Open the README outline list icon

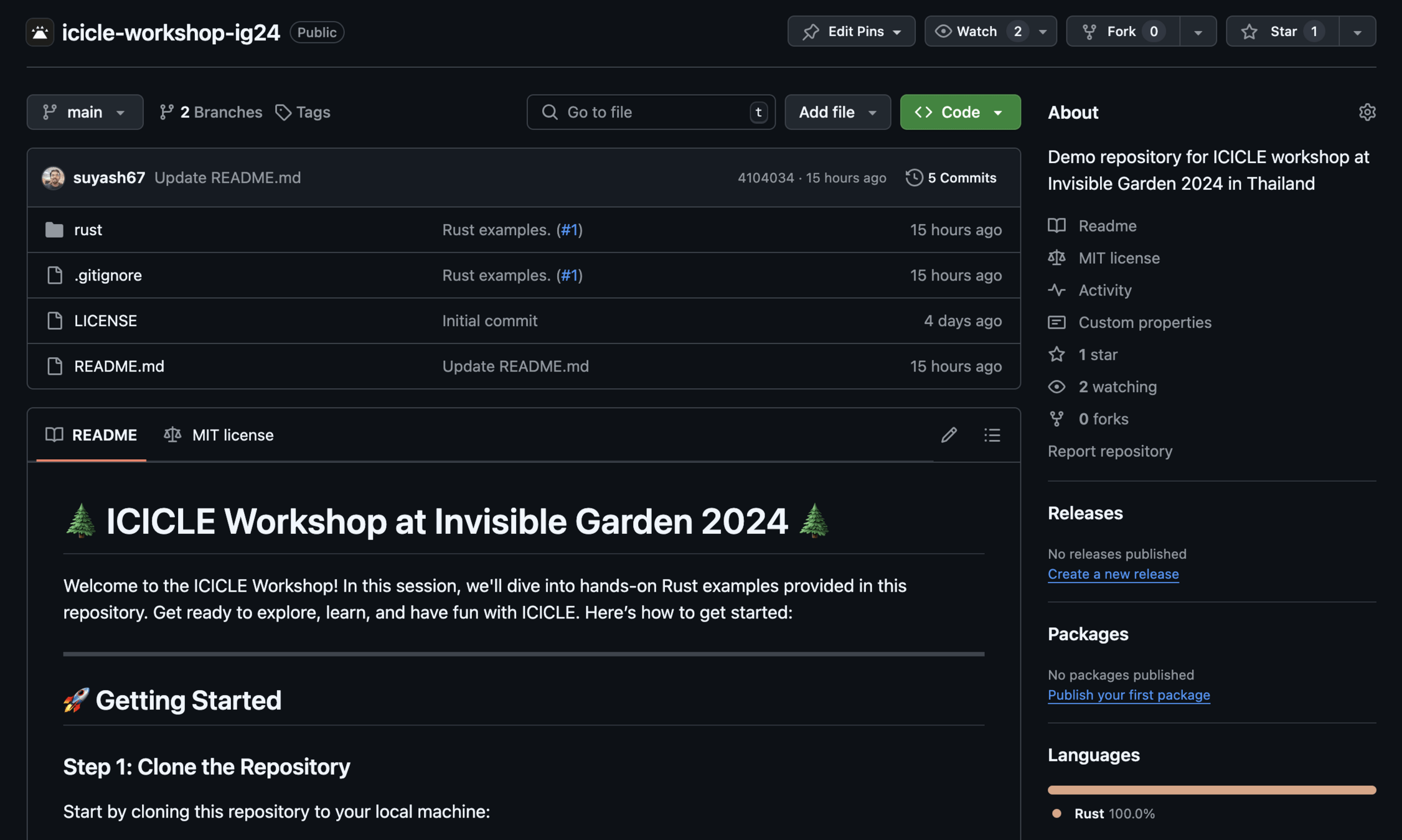[x=992, y=435]
